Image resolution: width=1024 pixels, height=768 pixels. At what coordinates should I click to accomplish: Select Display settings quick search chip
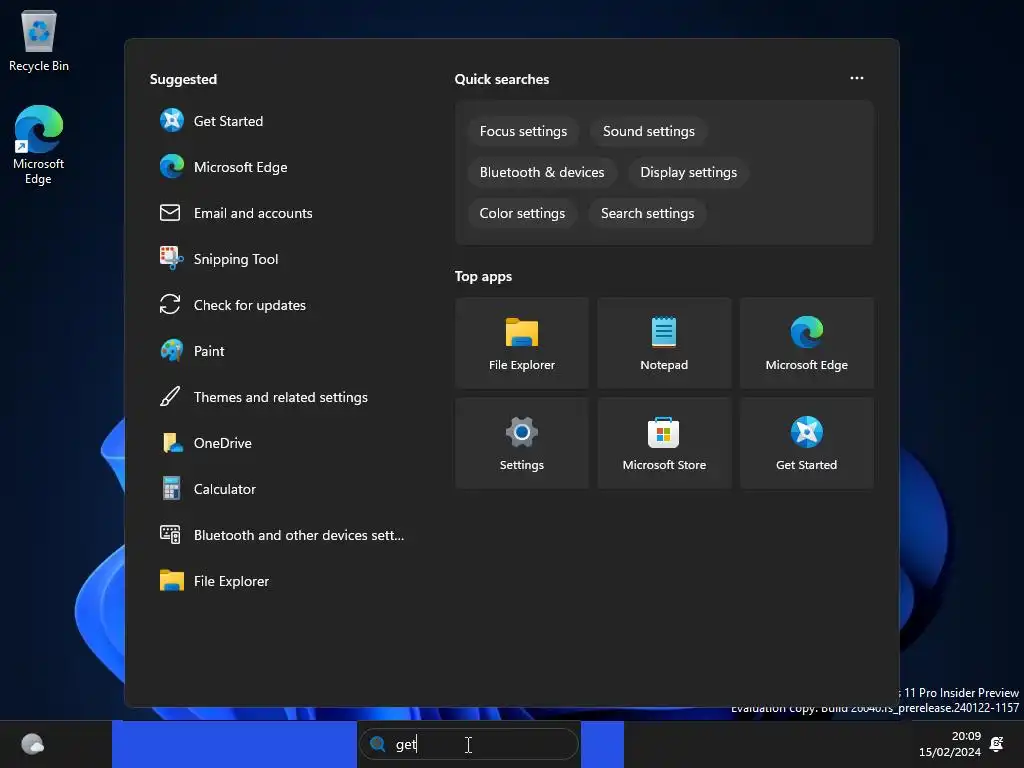point(688,172)
